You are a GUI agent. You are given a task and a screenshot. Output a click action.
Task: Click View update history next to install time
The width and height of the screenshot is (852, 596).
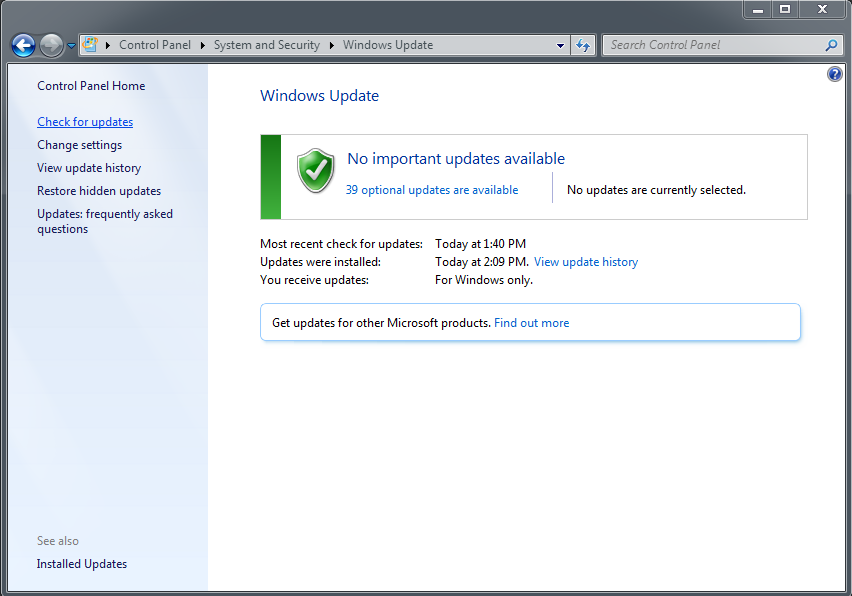586,262
